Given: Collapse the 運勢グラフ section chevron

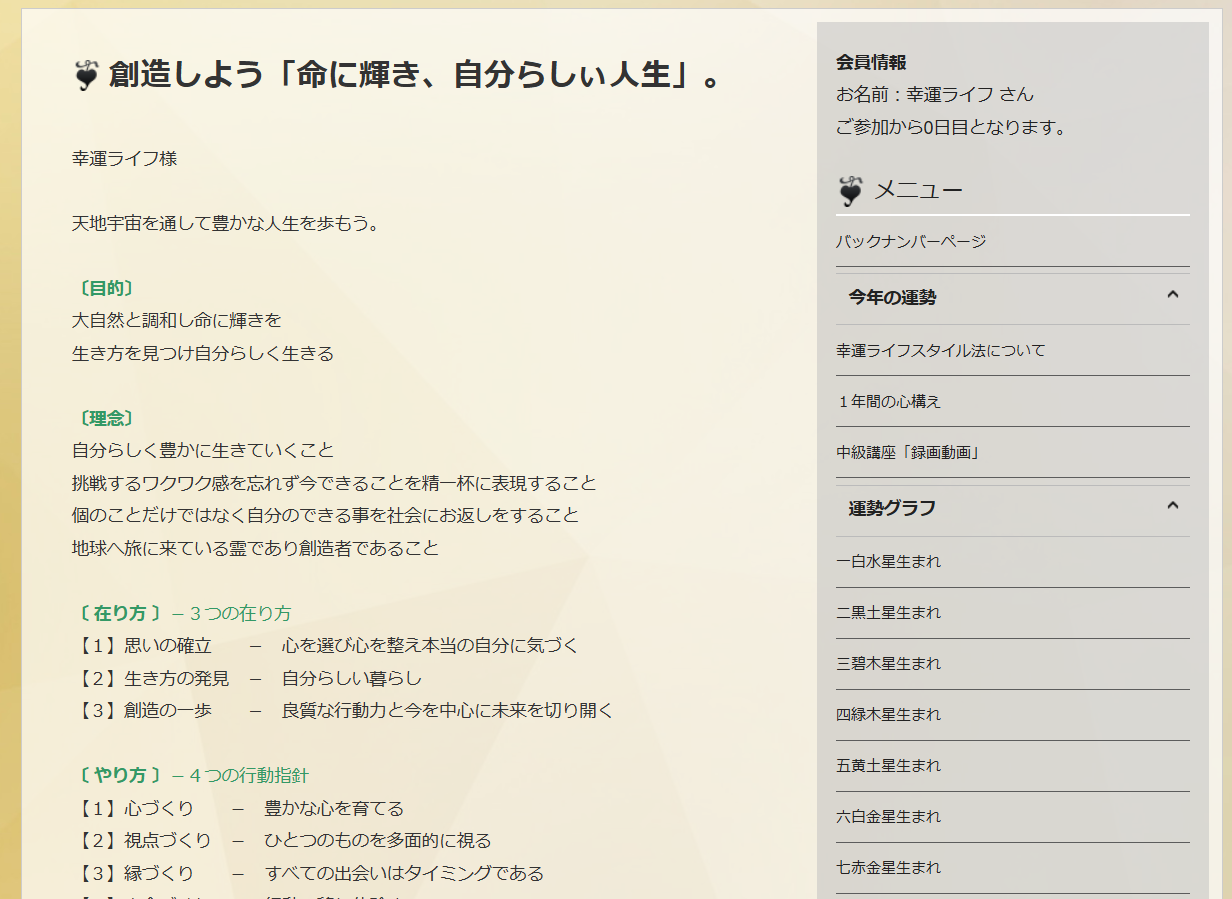Looking at the screenshot, I should click(1173, 505).
